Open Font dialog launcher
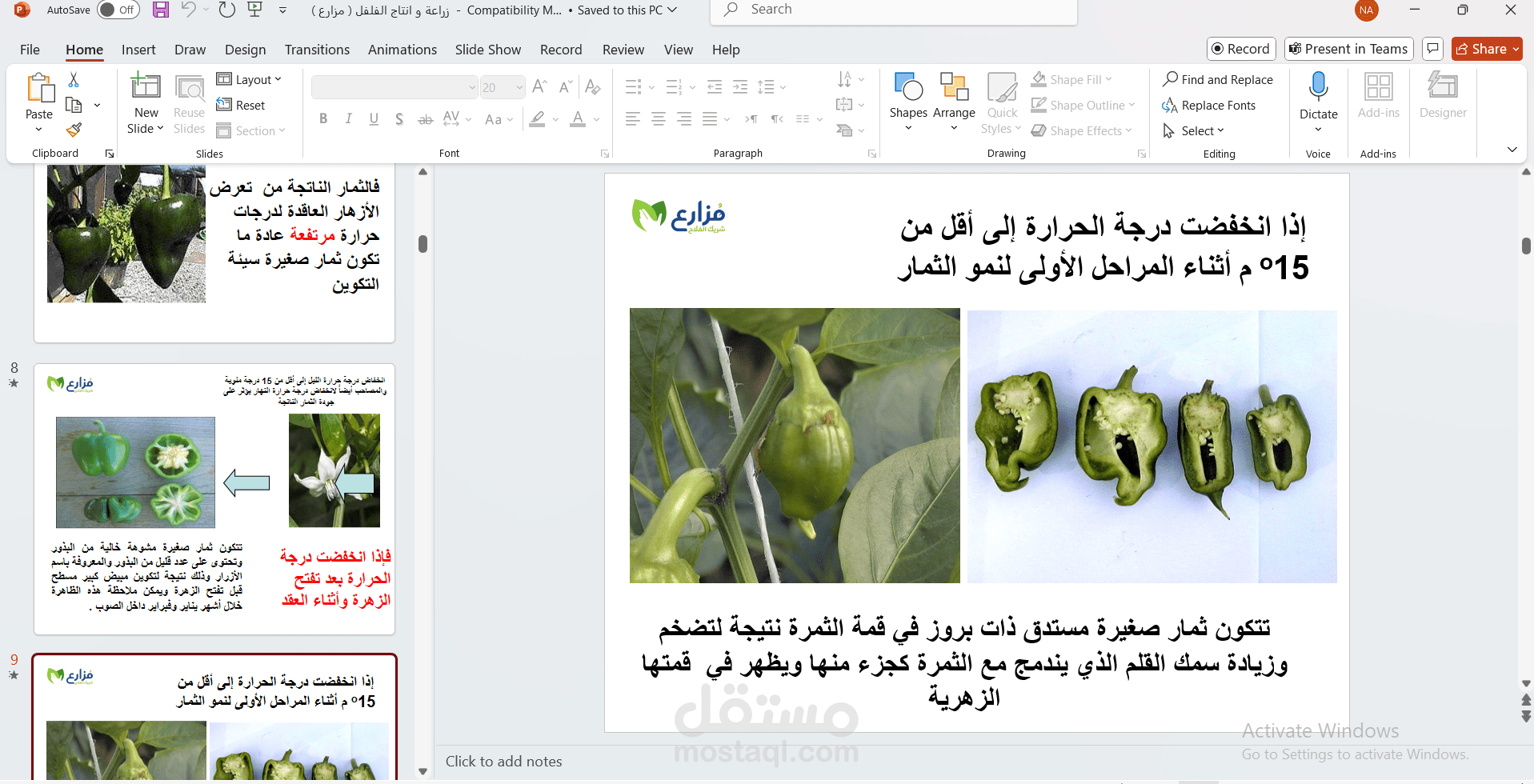1534x784 pixels. pyautogui.click(x=605, y=154)
